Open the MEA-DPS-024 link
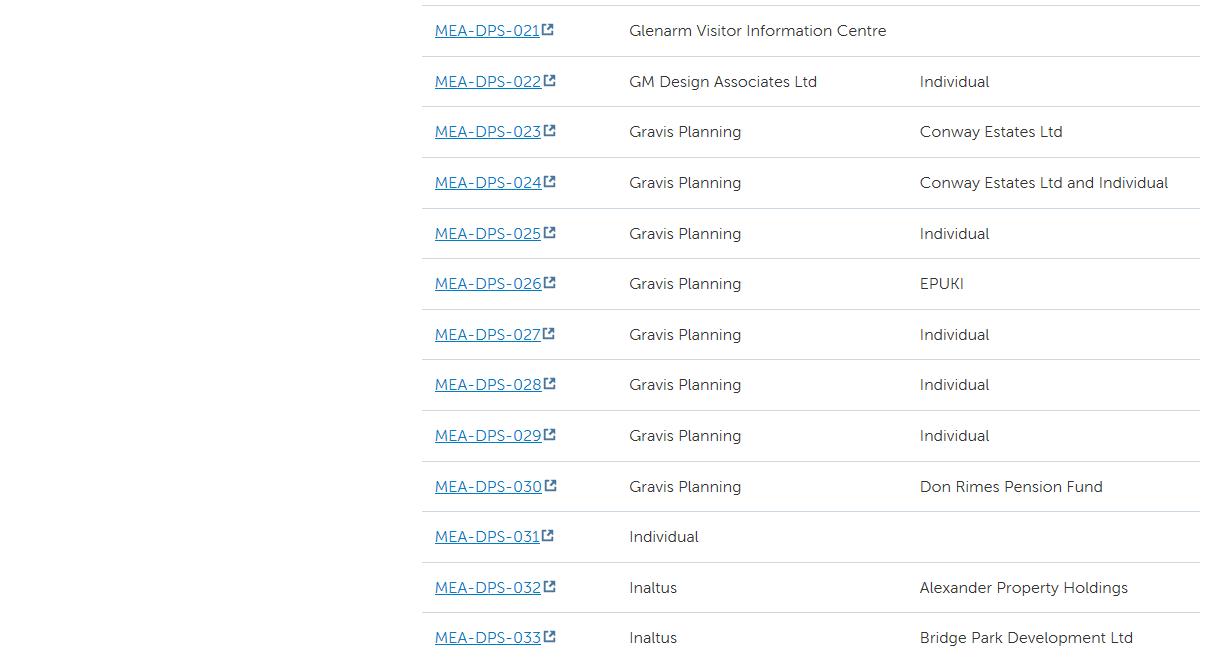 [x=488, y=183]
